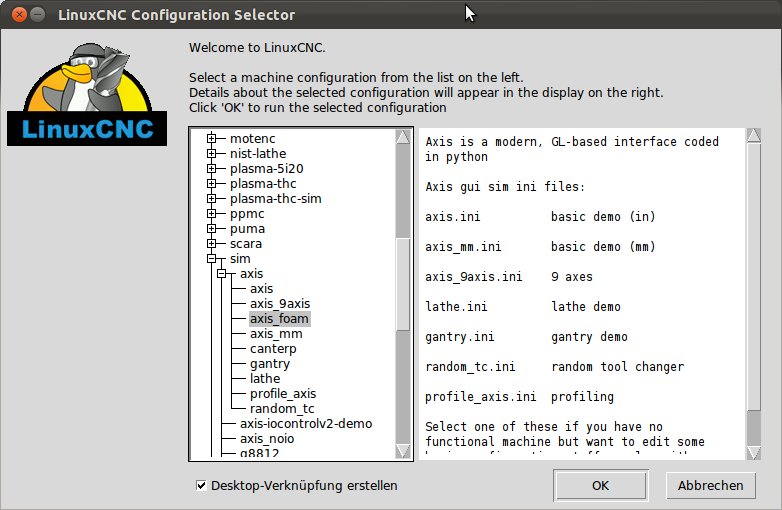
Task: Expand the scara tree node
Action: 211,243
